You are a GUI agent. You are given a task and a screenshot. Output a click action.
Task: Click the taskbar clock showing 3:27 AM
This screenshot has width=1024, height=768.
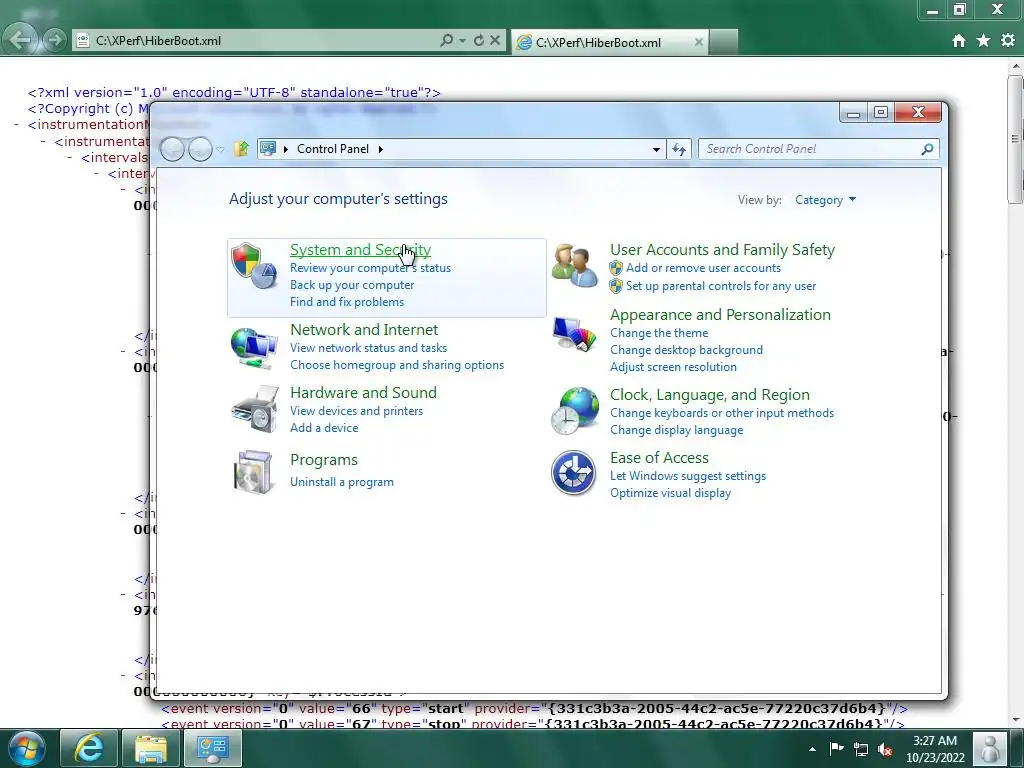(935, 749)
